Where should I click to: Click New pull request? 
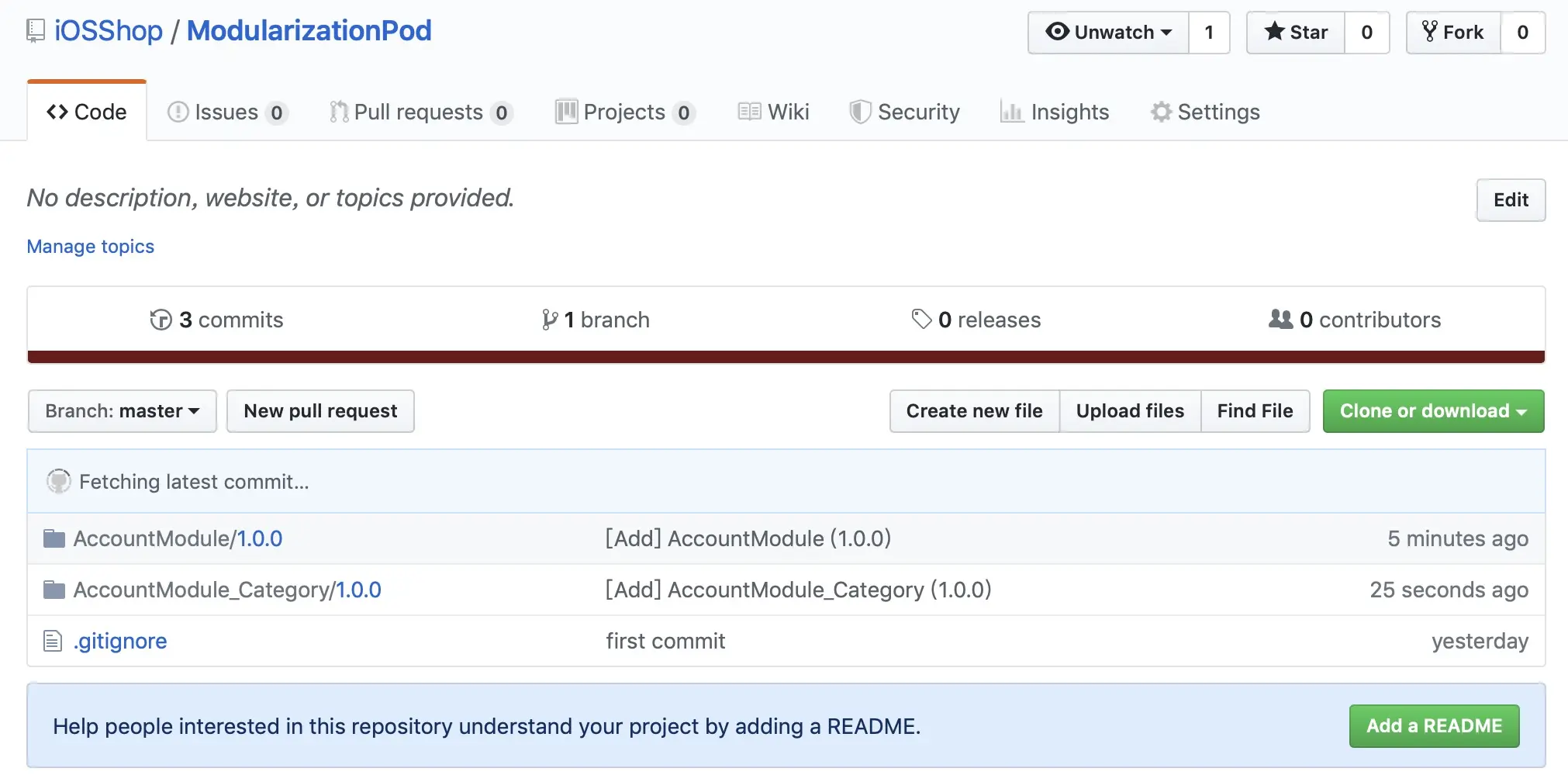point(320,411)
